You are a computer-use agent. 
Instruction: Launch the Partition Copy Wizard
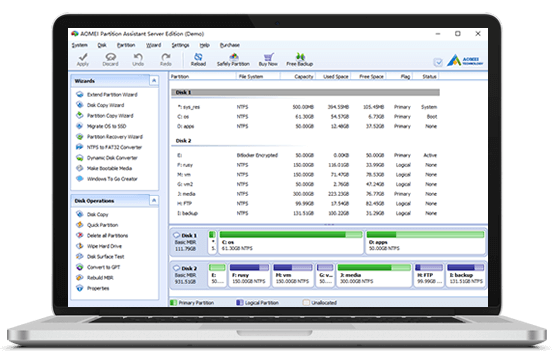click(x=105, y=116)
